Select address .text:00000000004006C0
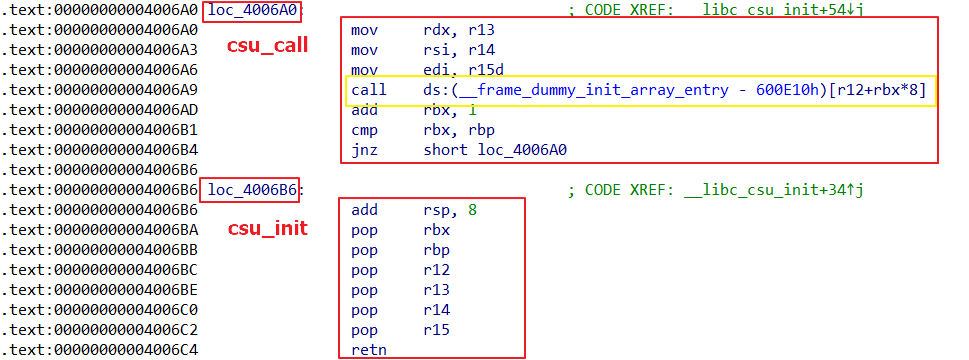The width and height of the screenshot is (969, 360). (x=100, y=310)
